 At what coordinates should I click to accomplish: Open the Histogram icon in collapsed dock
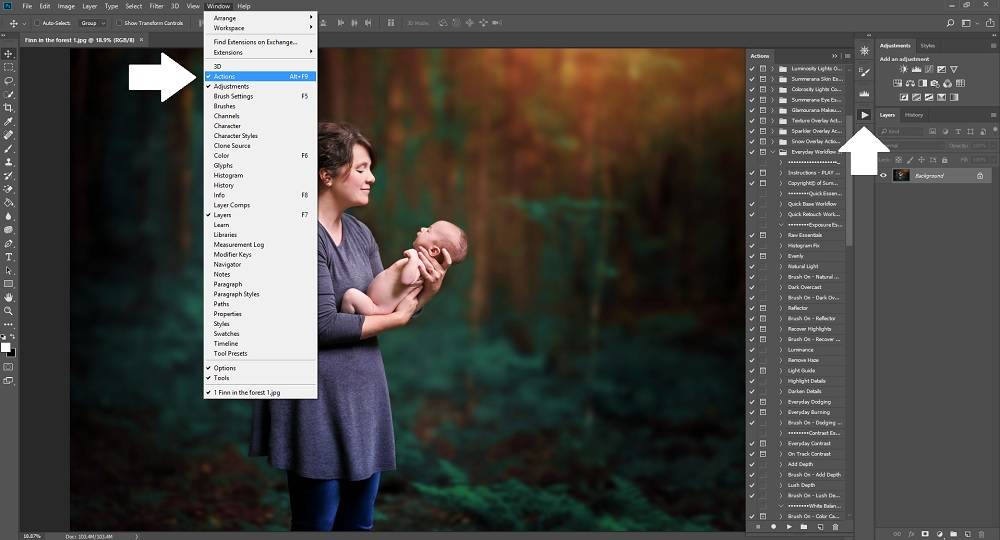point(864,93)
